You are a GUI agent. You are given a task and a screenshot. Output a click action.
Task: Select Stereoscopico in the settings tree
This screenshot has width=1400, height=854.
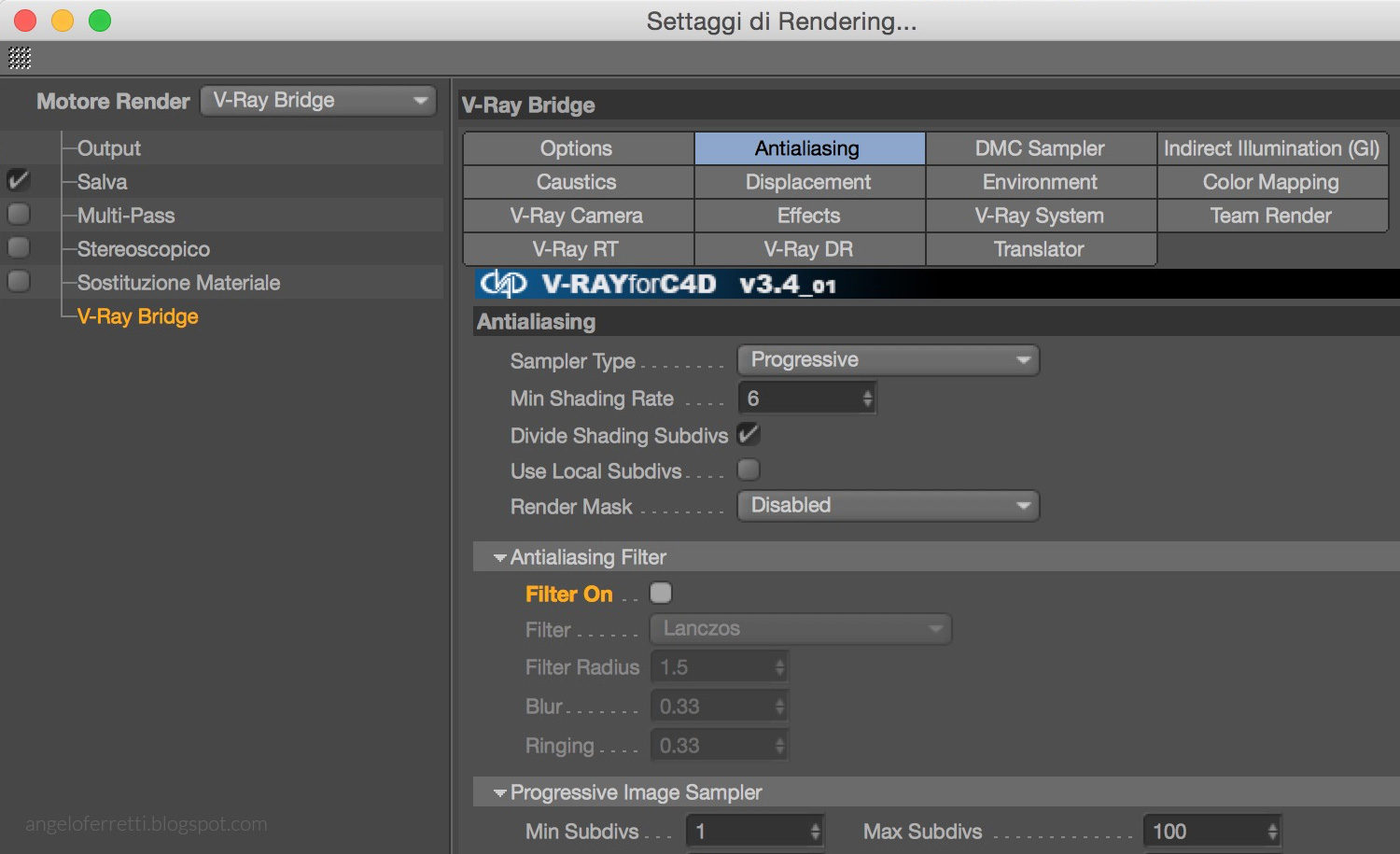click(x=143, y=249)
